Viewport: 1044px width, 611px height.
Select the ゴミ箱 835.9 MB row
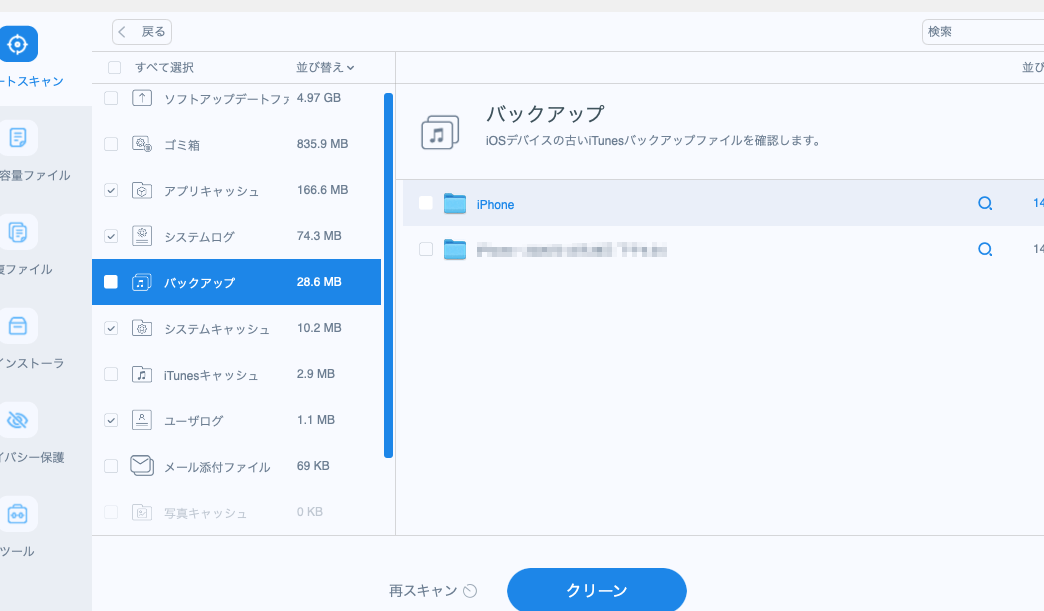[x=236, y=144]
